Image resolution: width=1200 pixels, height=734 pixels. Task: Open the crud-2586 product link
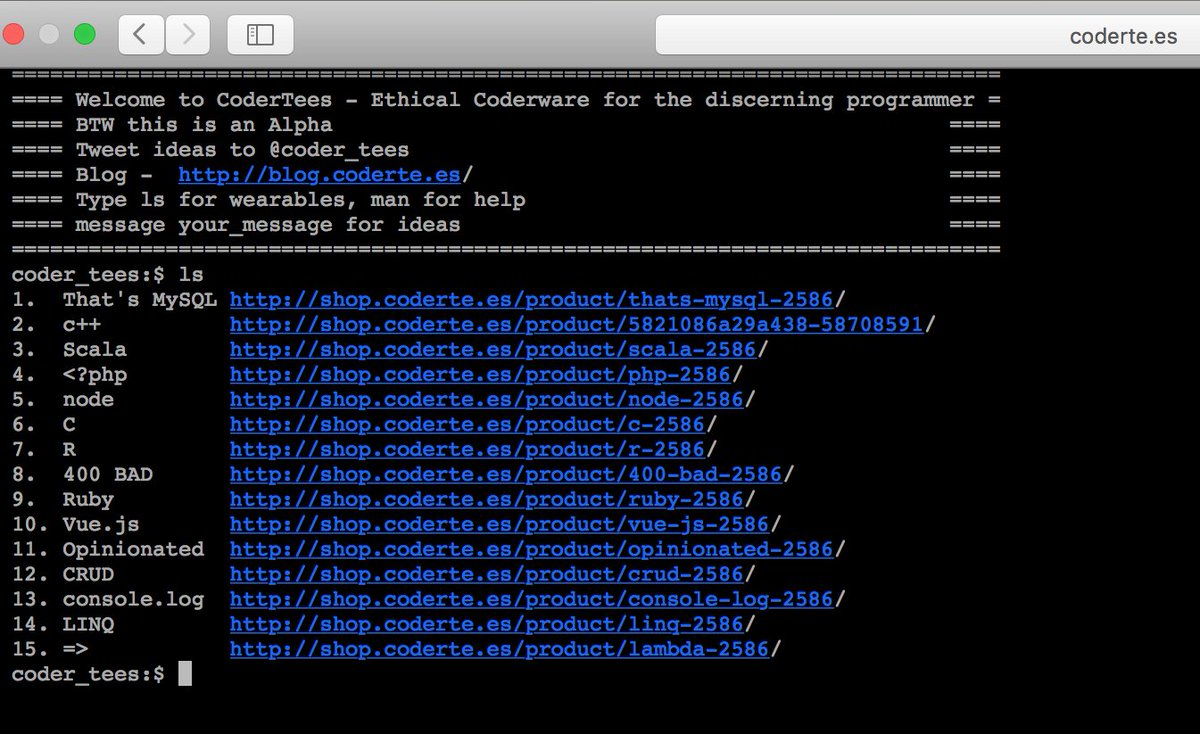click(x=487, y=575)
